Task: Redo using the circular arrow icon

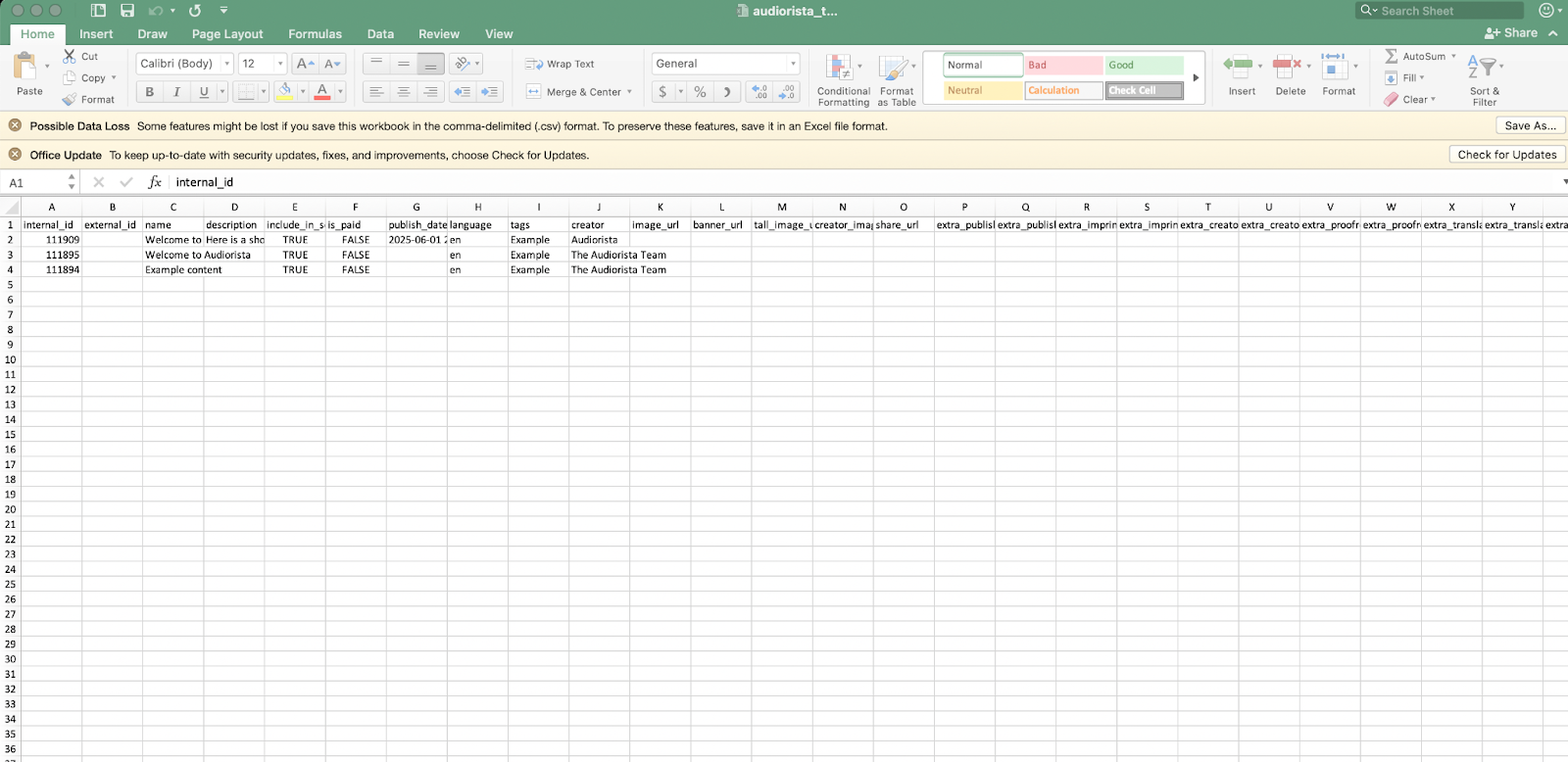Action: [195, 11]
